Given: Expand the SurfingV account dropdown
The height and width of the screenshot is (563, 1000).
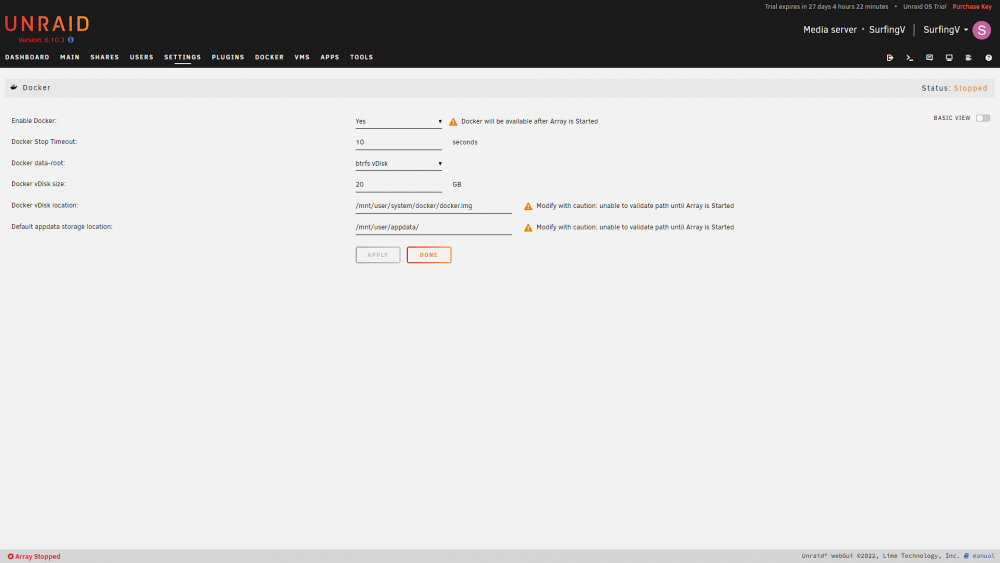Looking at the screenshot, I should point(946,30).
